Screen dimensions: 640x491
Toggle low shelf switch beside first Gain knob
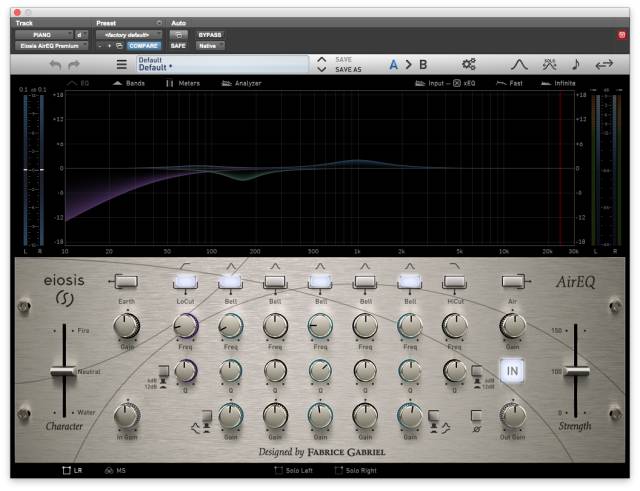207,416
